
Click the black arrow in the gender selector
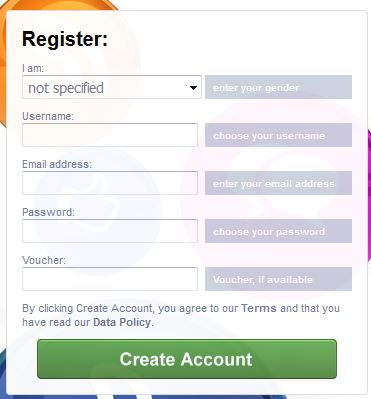pyautogui.click(x=193, y=88)
